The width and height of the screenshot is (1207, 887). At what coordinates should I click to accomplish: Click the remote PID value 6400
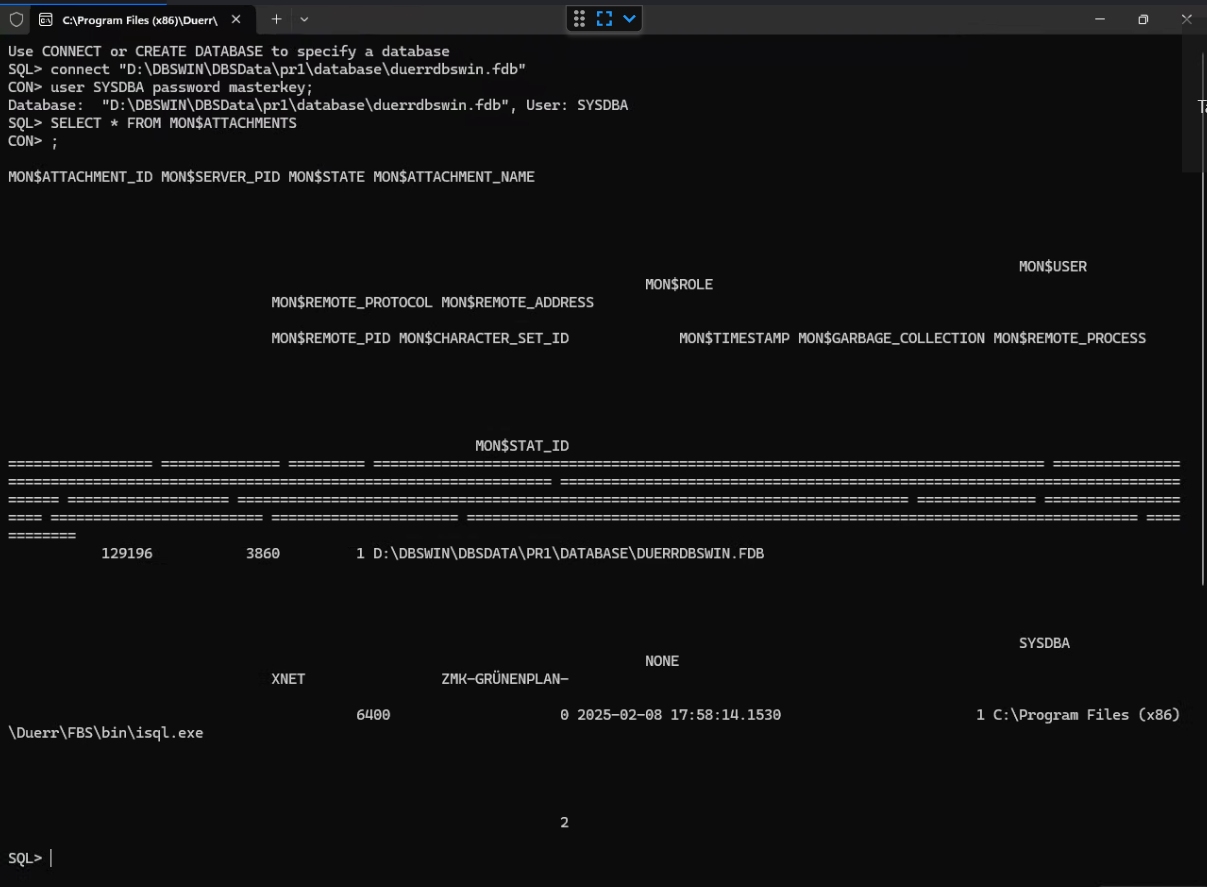point(373,715)
